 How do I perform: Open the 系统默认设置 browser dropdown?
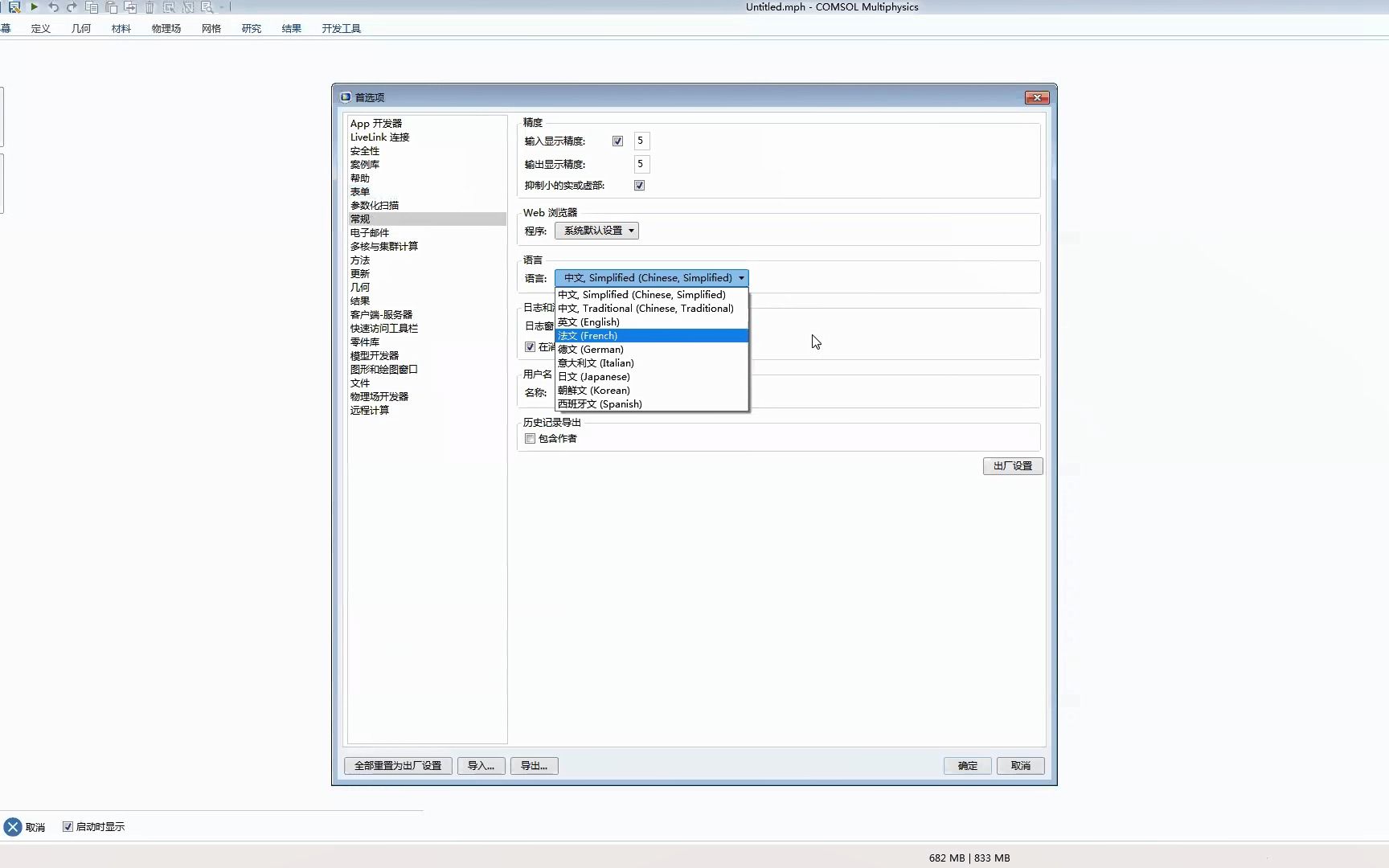point(596,231)
